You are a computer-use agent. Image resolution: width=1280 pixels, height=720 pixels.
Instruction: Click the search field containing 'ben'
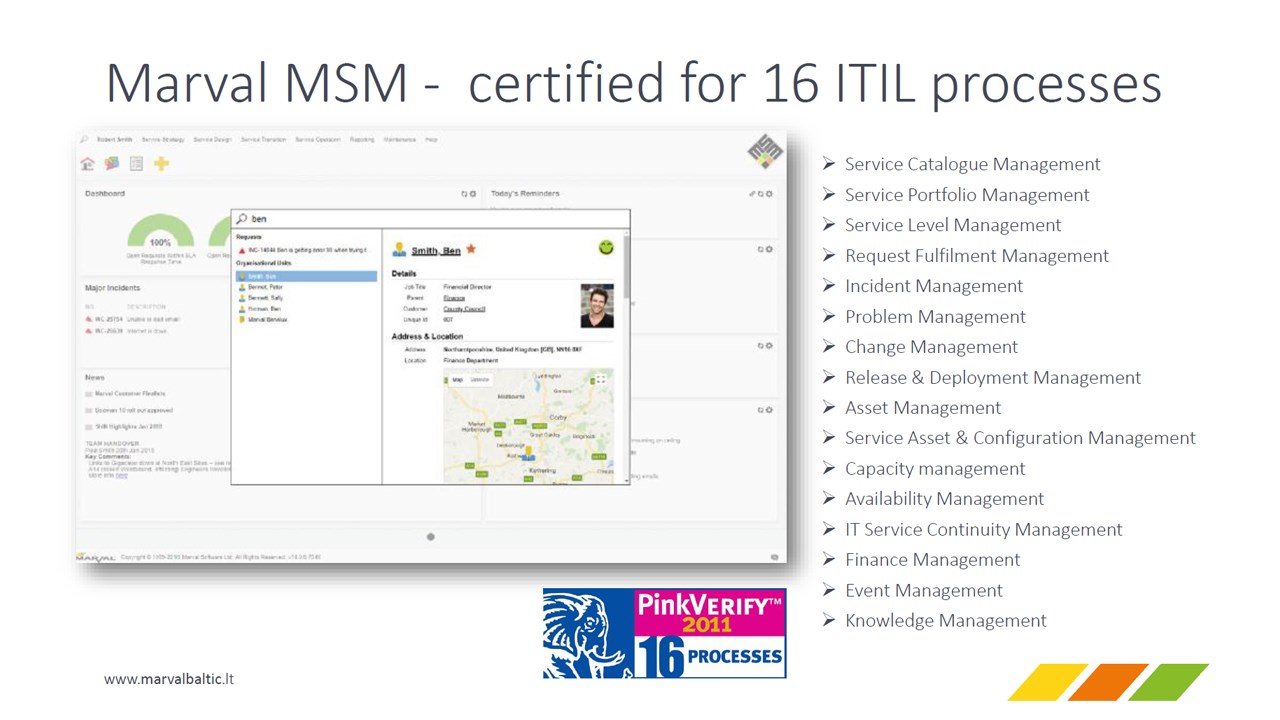click(430, 219)
